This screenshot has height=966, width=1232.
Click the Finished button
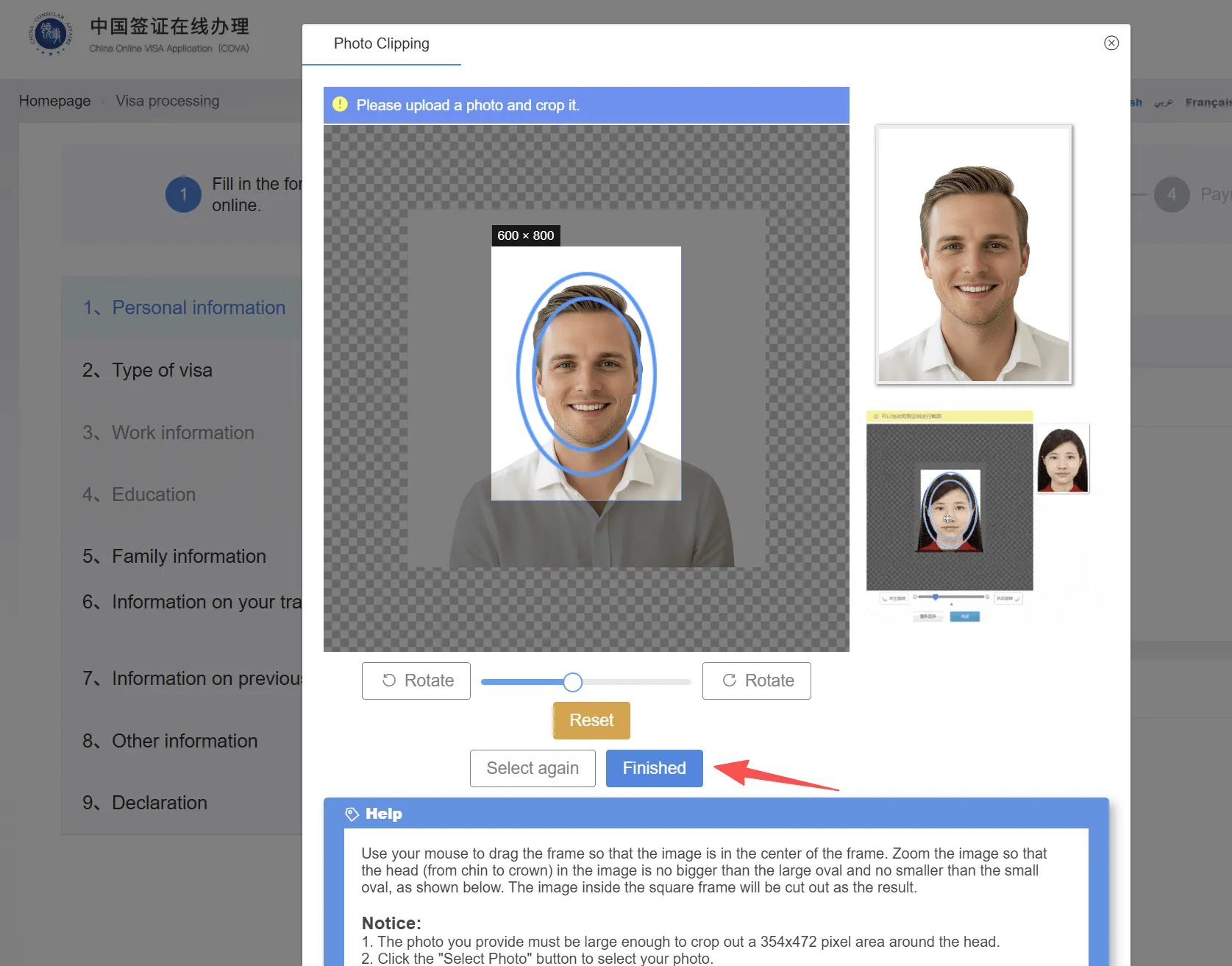(x=654, y=767)
